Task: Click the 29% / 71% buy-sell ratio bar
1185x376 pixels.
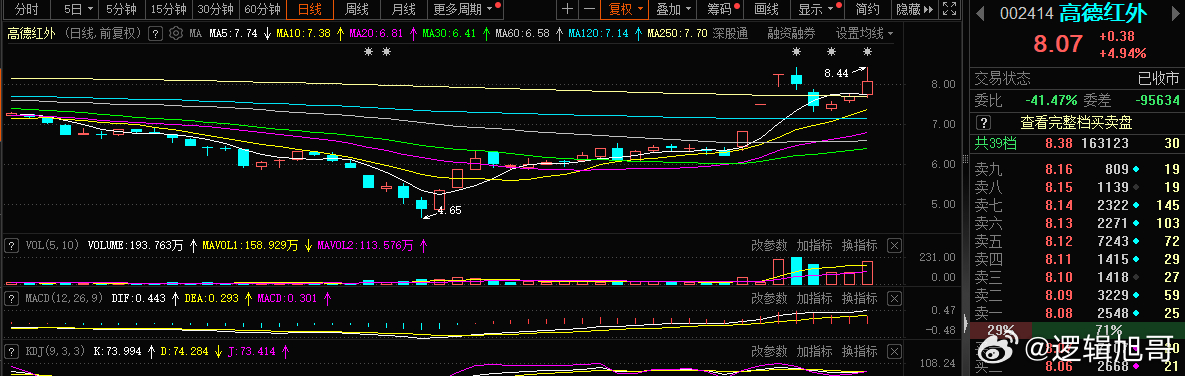Action: [1077, 331]
